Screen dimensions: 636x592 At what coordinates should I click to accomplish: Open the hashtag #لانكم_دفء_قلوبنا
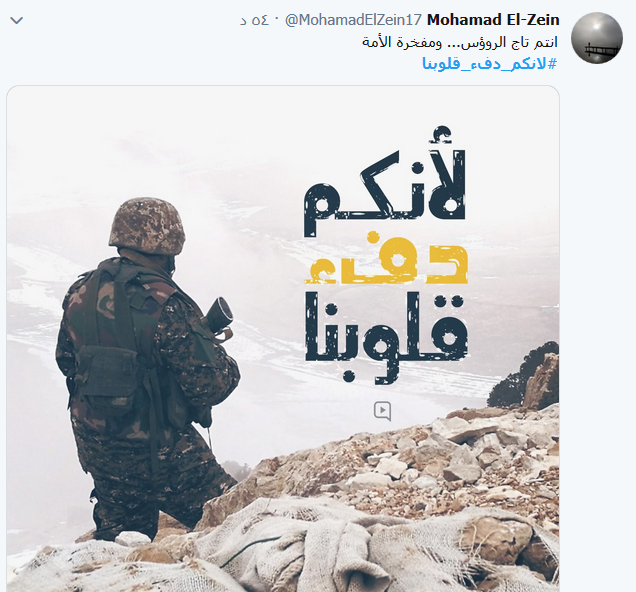(x=490, y=63)
